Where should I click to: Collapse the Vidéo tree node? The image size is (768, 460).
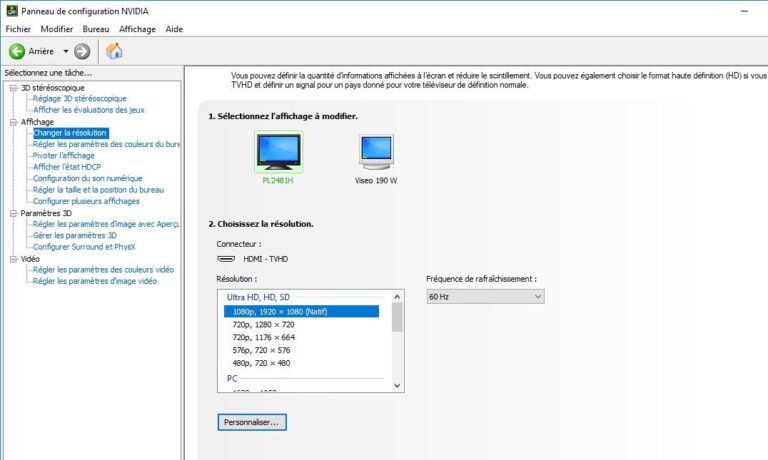13,259
